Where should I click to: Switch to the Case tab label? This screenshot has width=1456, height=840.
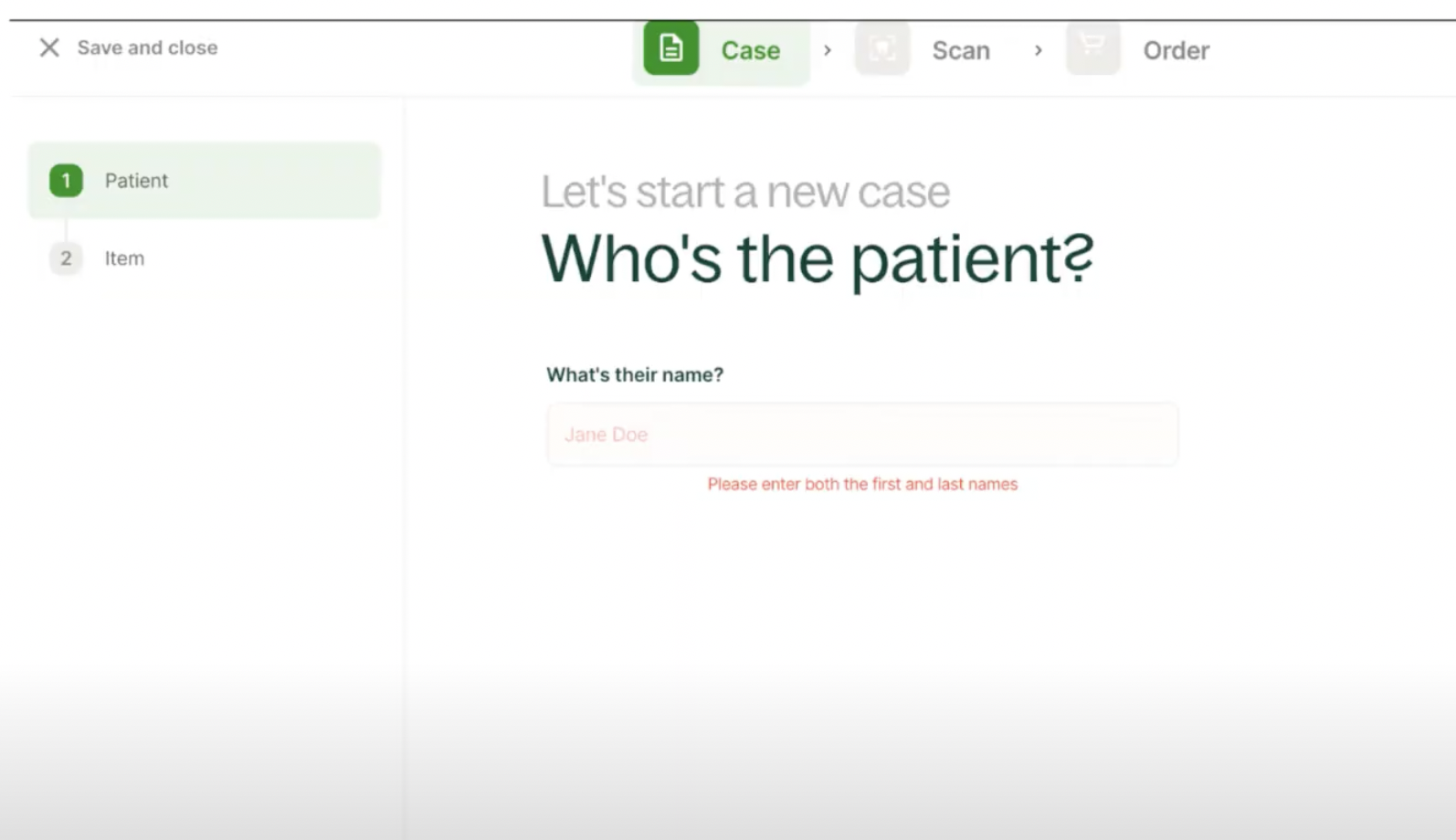750,50
